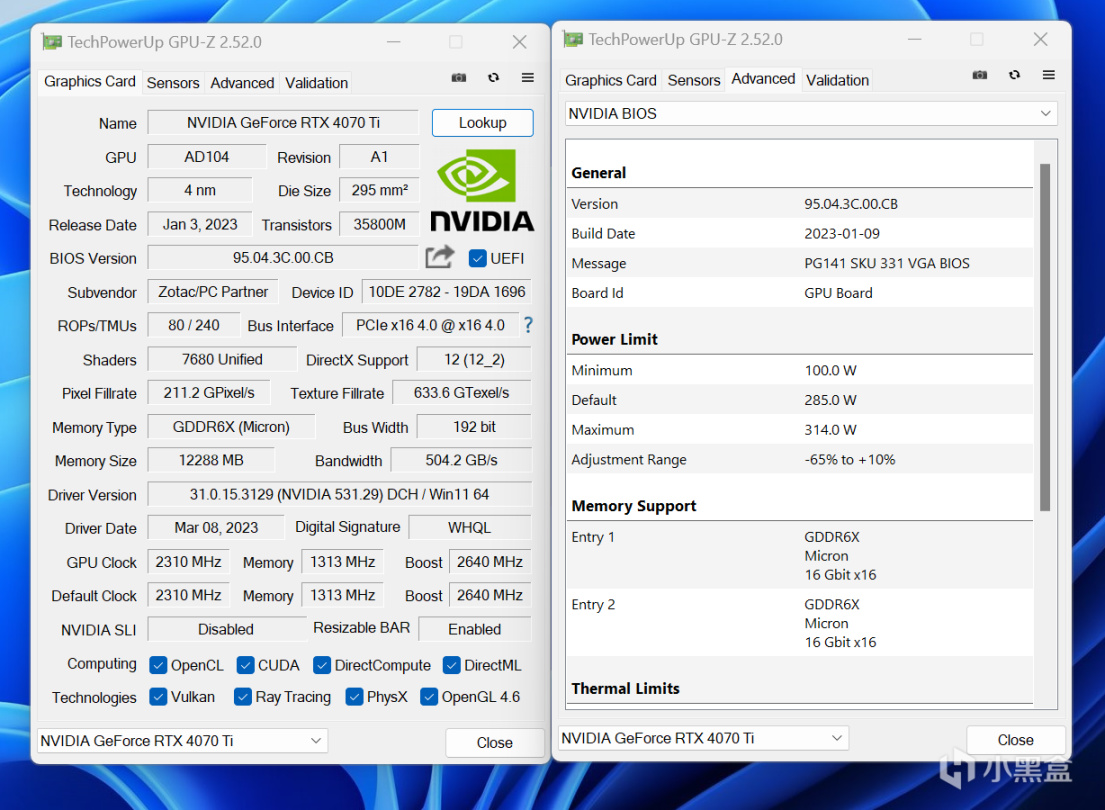Refresh data in left GPU-Z window
This screenshot has width=1105, height=810.
(493, 78)
